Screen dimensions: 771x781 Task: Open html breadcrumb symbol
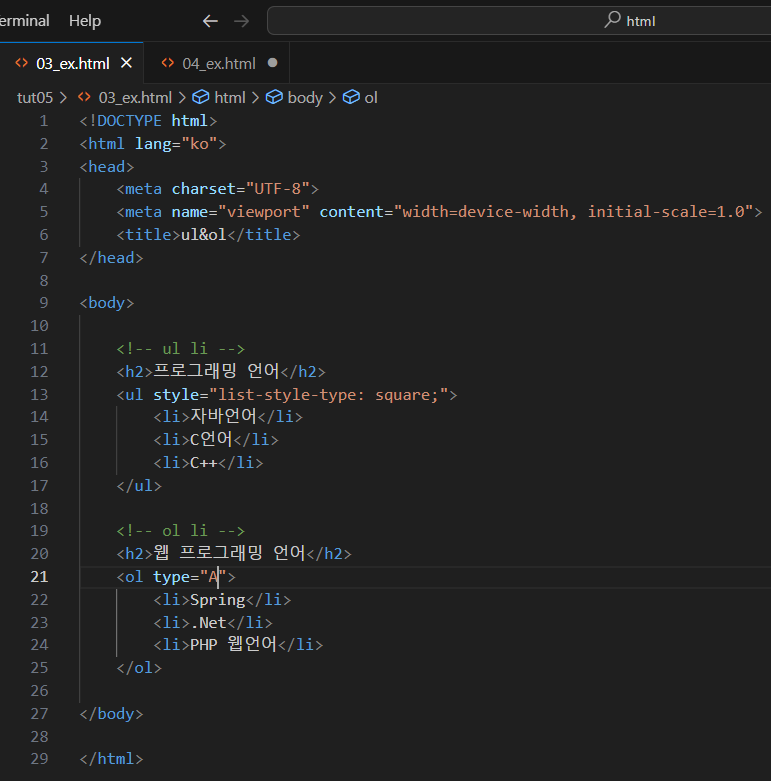click(230, 98)
